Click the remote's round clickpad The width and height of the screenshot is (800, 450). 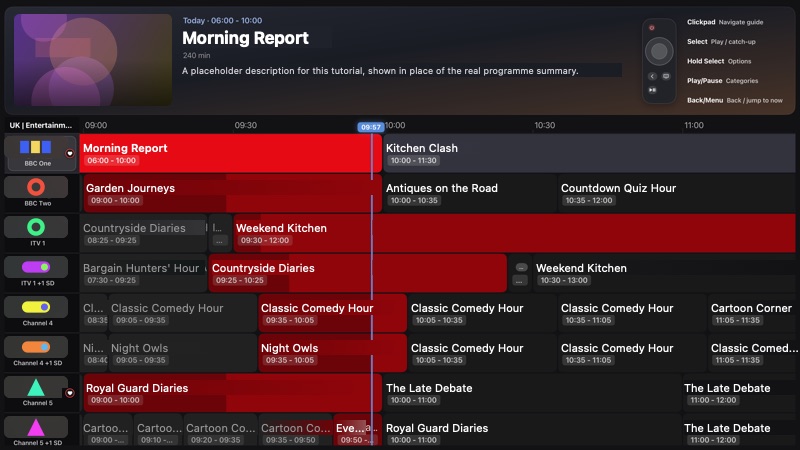click(x=659, y=51)
